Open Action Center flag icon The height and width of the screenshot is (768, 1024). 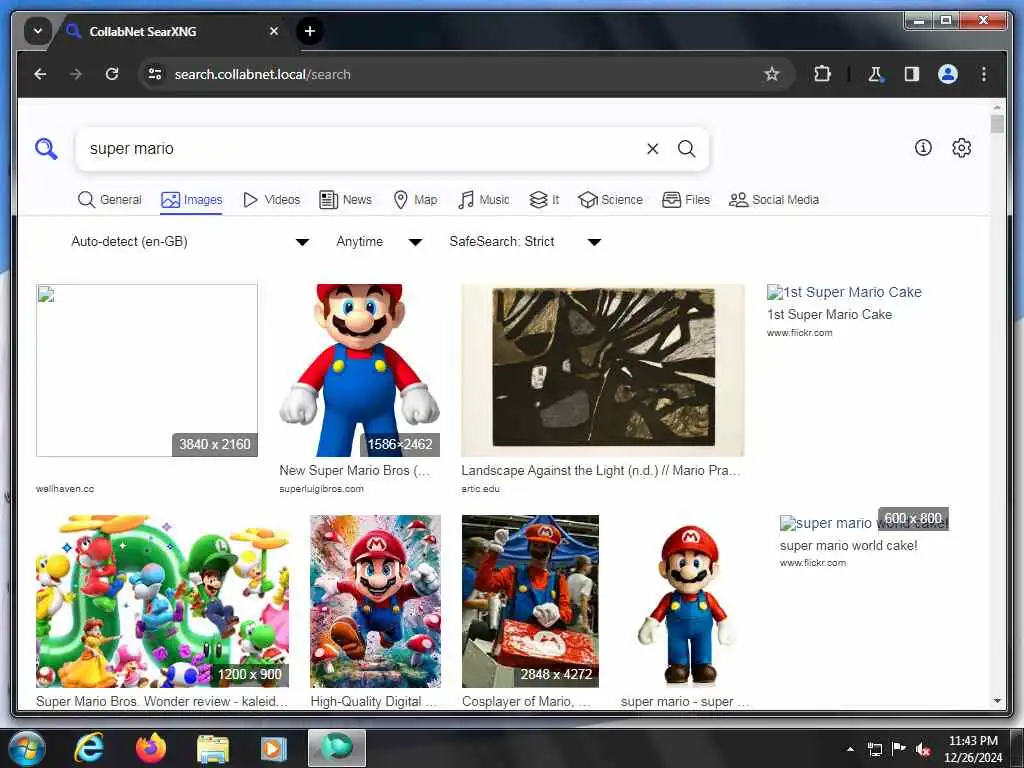pyautogui.click(x=899, y=749)
